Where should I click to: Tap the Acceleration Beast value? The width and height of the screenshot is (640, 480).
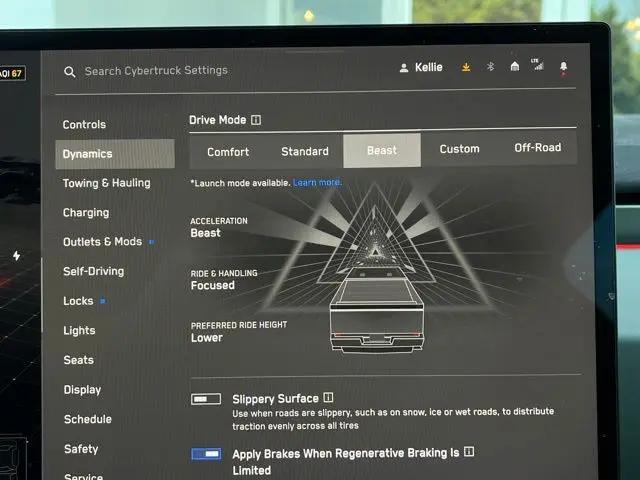pos(205,233)
